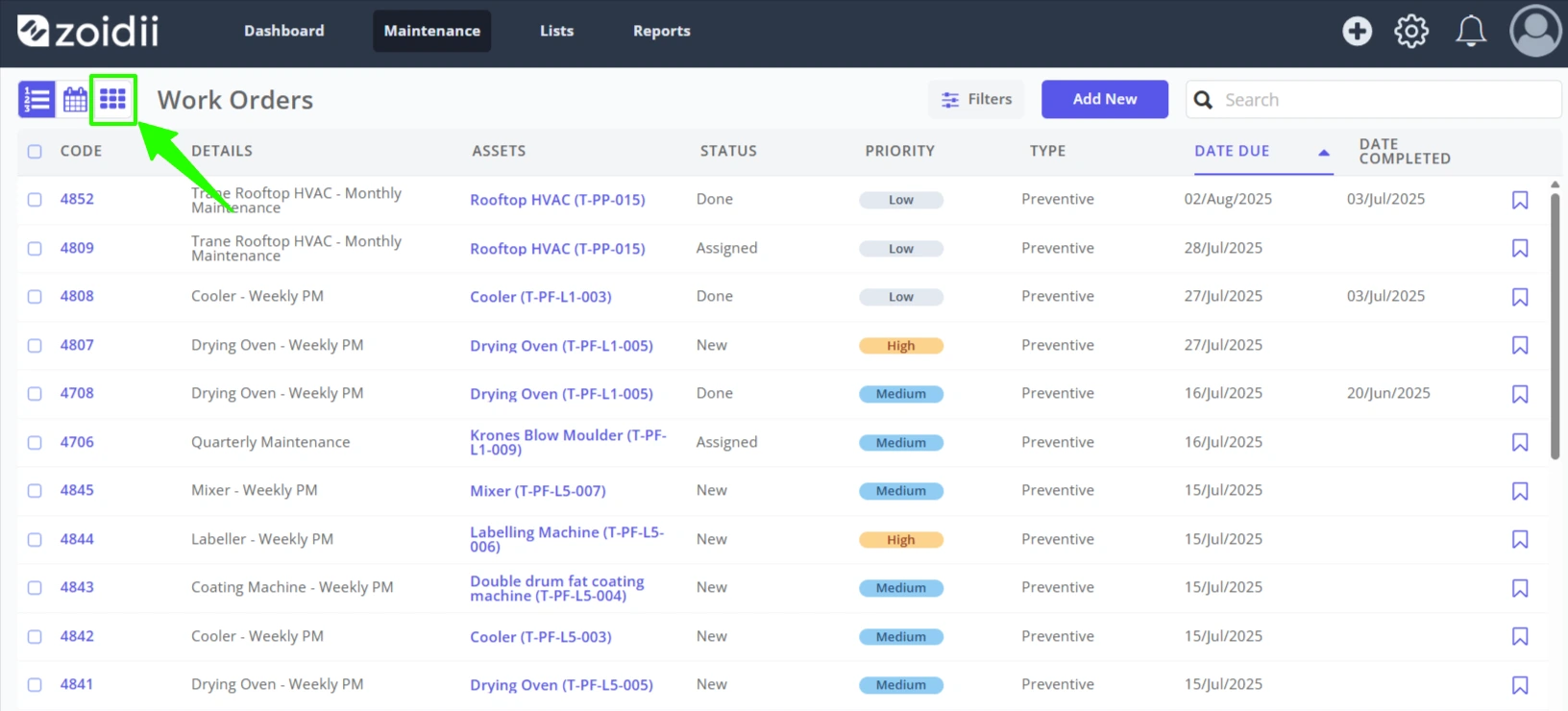Open settings gear icon
This screenshot has width=1568, height=711.
pos(1411,31)
